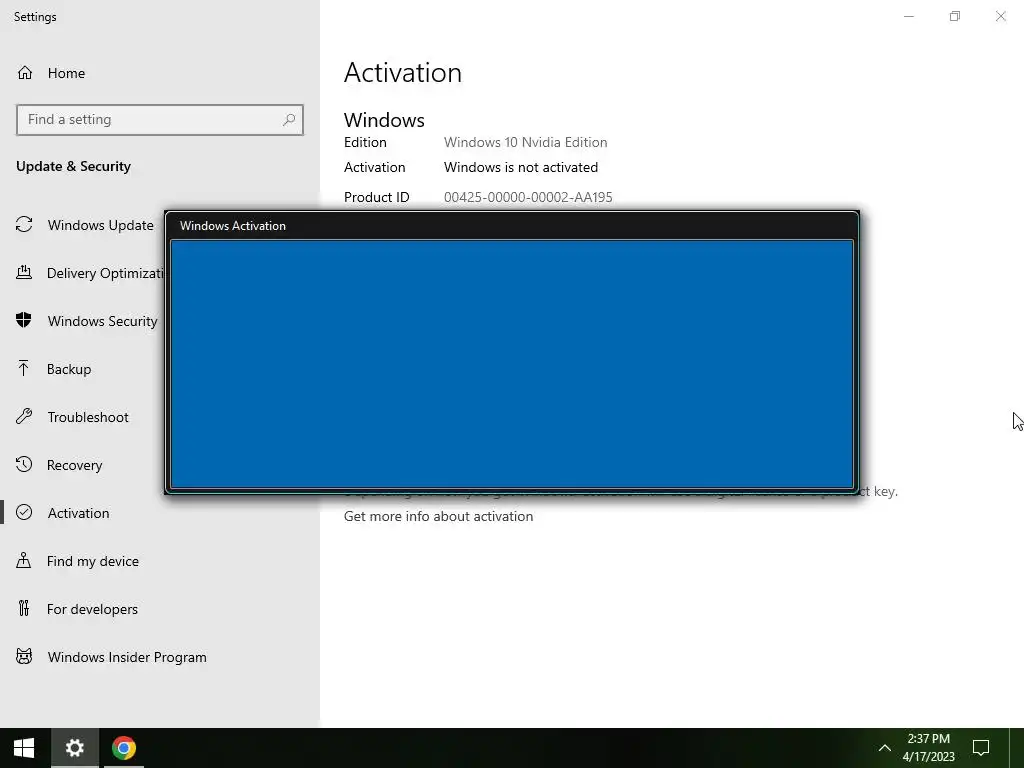Click the Windows Update sync arrows icon
Viewport: 1024px width, 768px height.
pos(24,225)
